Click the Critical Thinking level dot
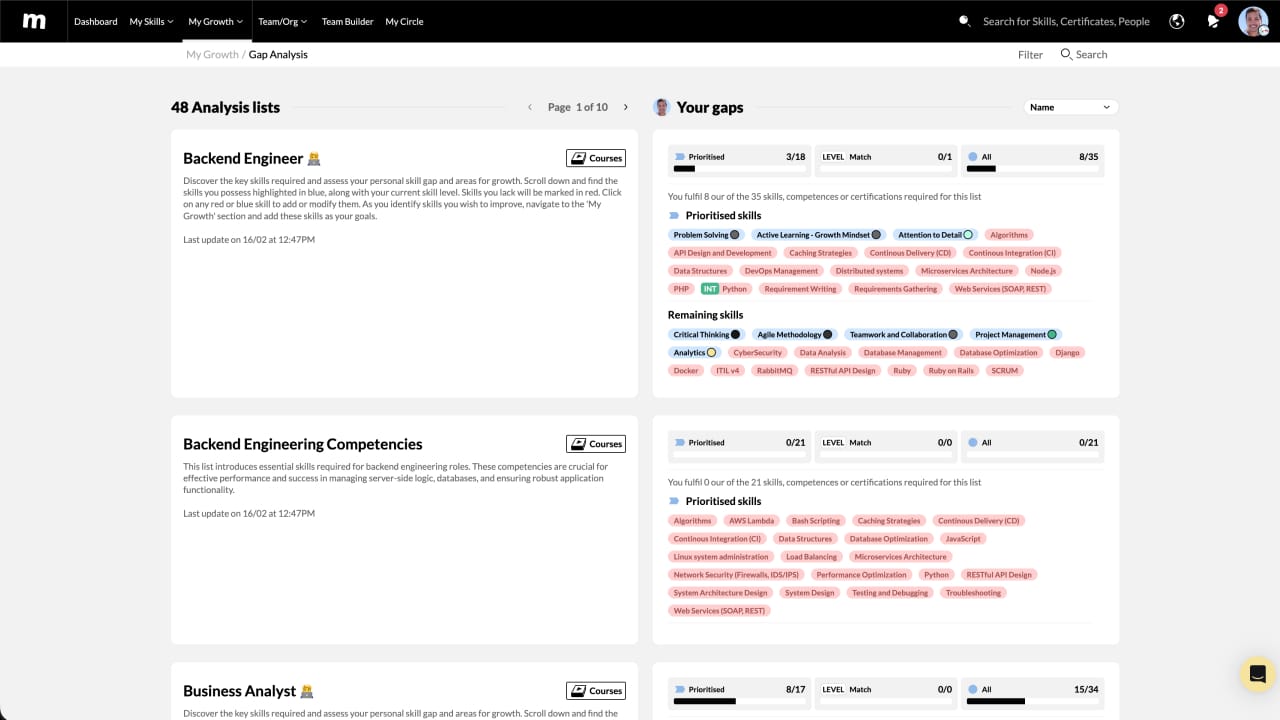The width and height of the screenshot is (1280, 720). tap(736, 335)
